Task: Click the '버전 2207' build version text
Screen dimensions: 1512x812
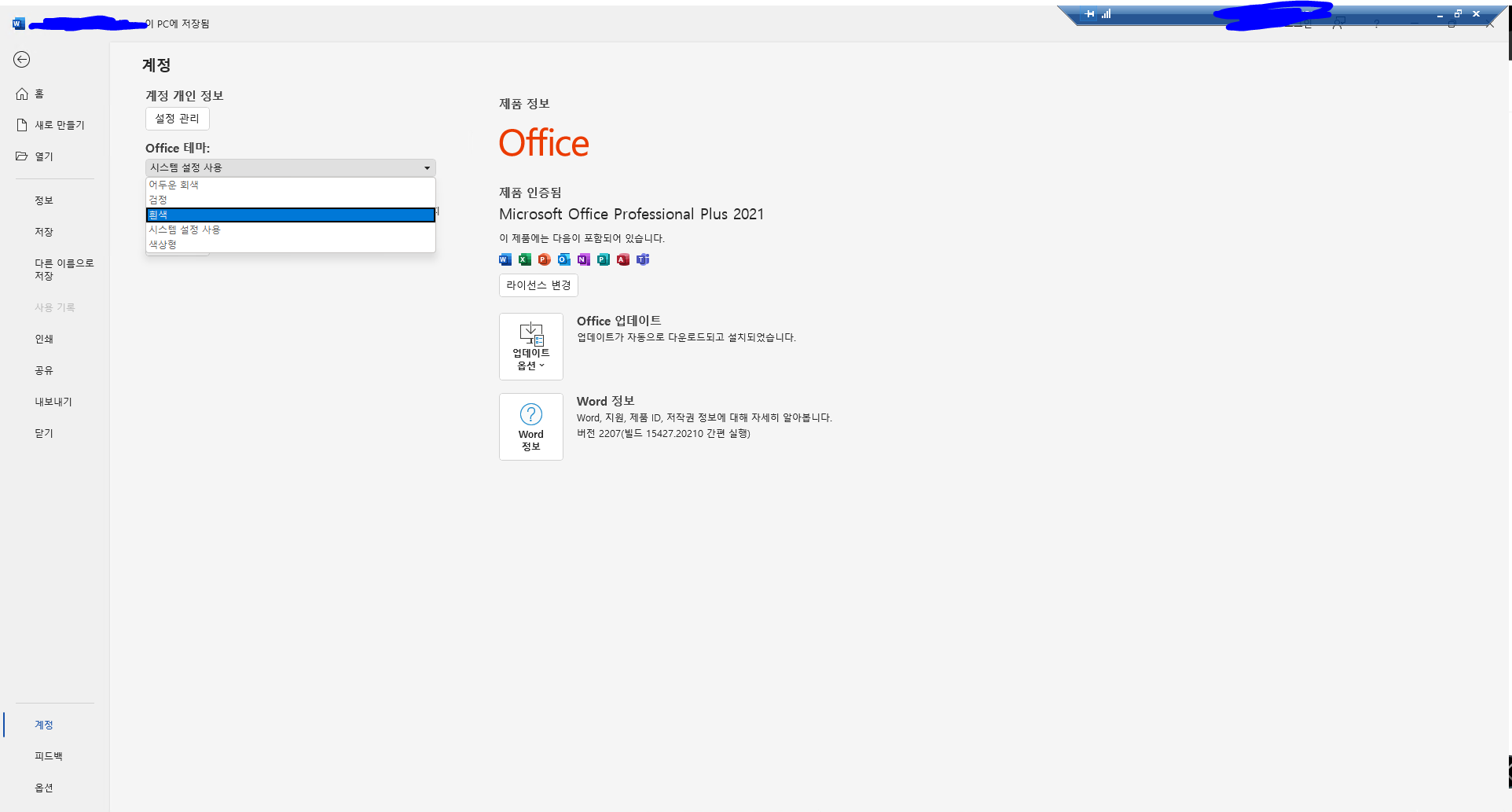Action: [663, 434]
